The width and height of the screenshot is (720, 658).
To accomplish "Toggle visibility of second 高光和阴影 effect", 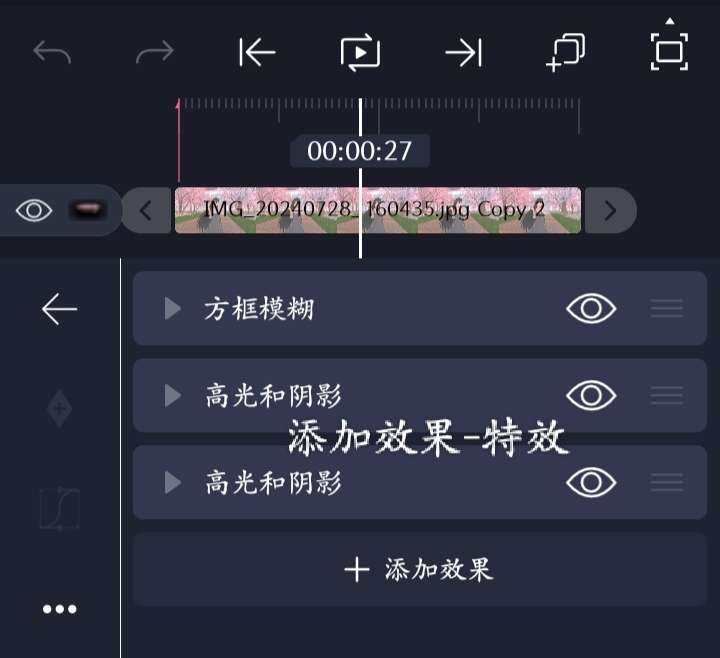I will pyautogui.click(x=591, y=482).
